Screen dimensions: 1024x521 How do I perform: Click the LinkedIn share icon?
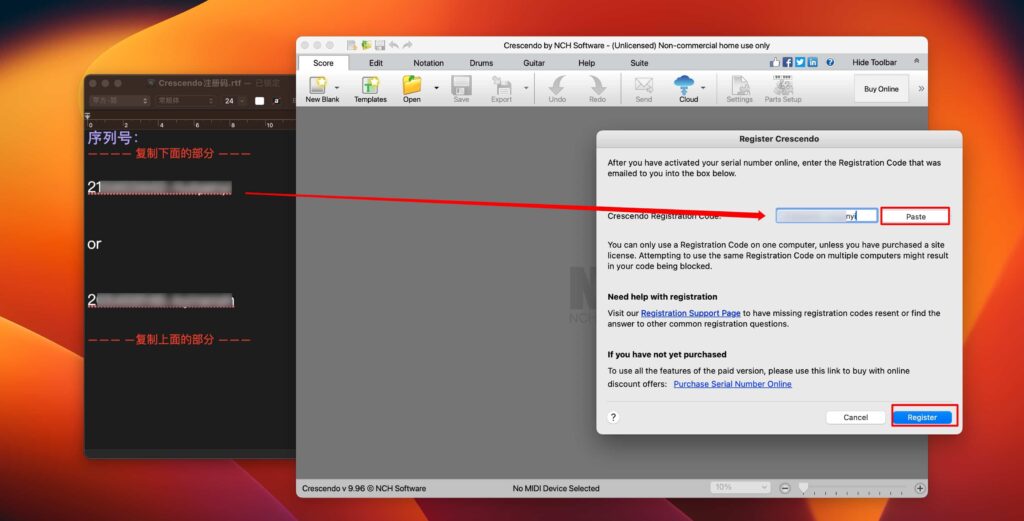click(x=812, y=63)
